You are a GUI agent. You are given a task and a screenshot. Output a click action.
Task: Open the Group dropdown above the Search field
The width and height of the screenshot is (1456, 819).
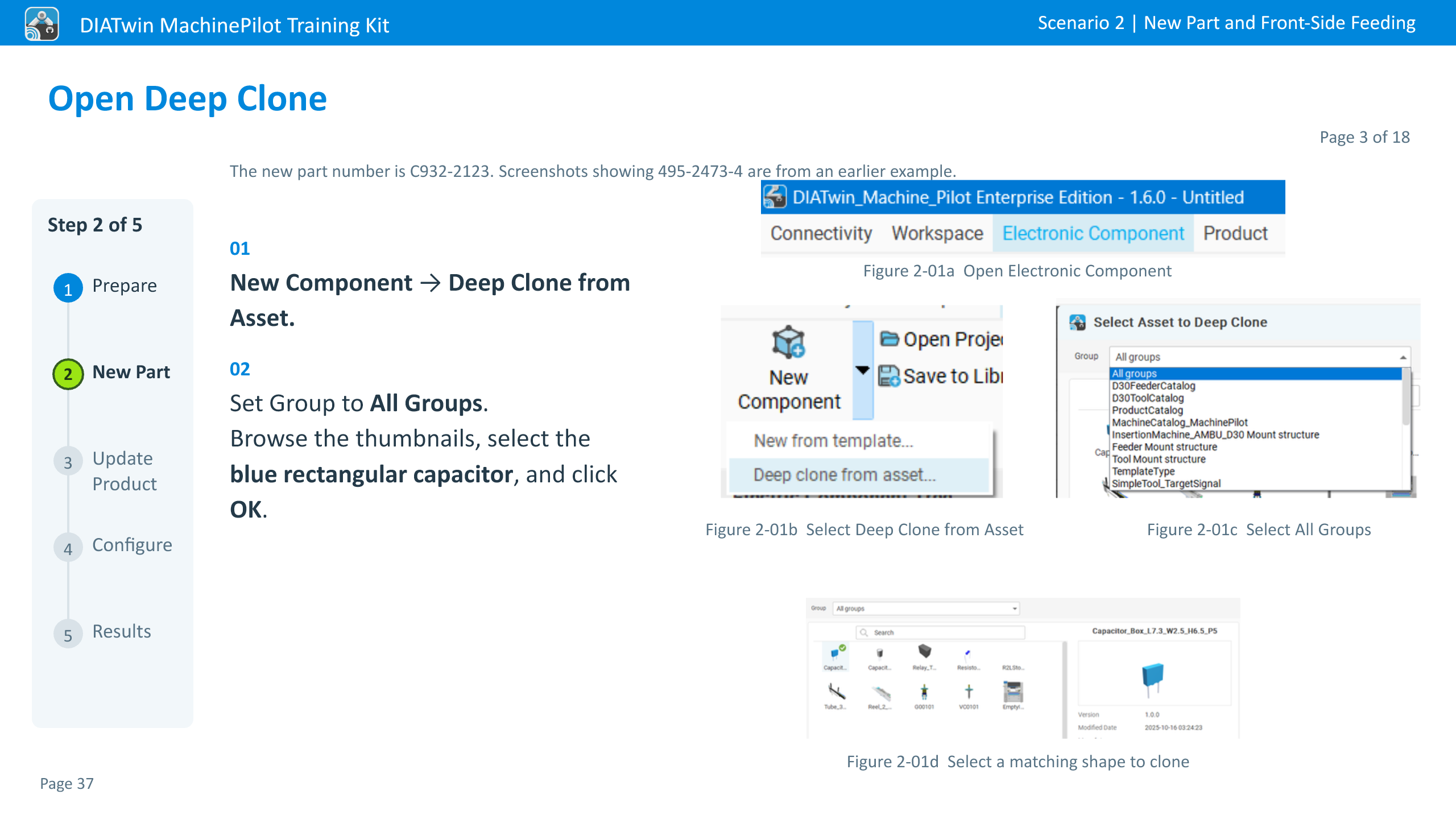926,609
